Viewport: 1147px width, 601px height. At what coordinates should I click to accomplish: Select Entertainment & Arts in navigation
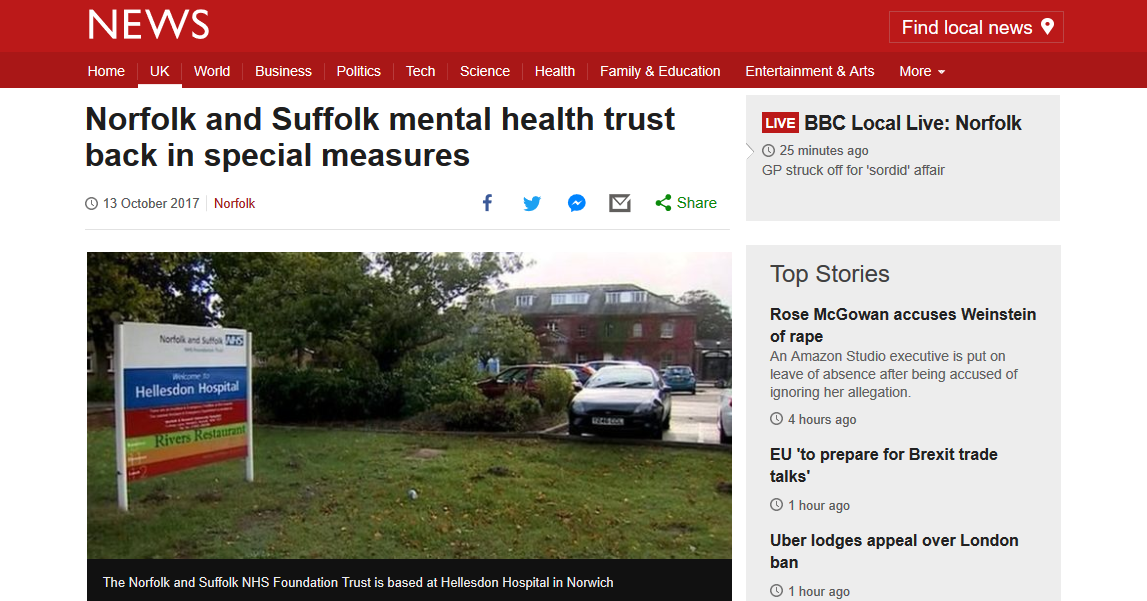click(809, 71)
